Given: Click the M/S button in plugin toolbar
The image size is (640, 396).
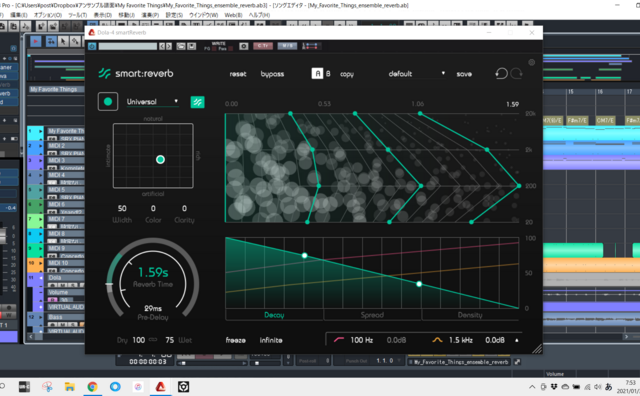Looking at the screenshot, I should point(287,46).
